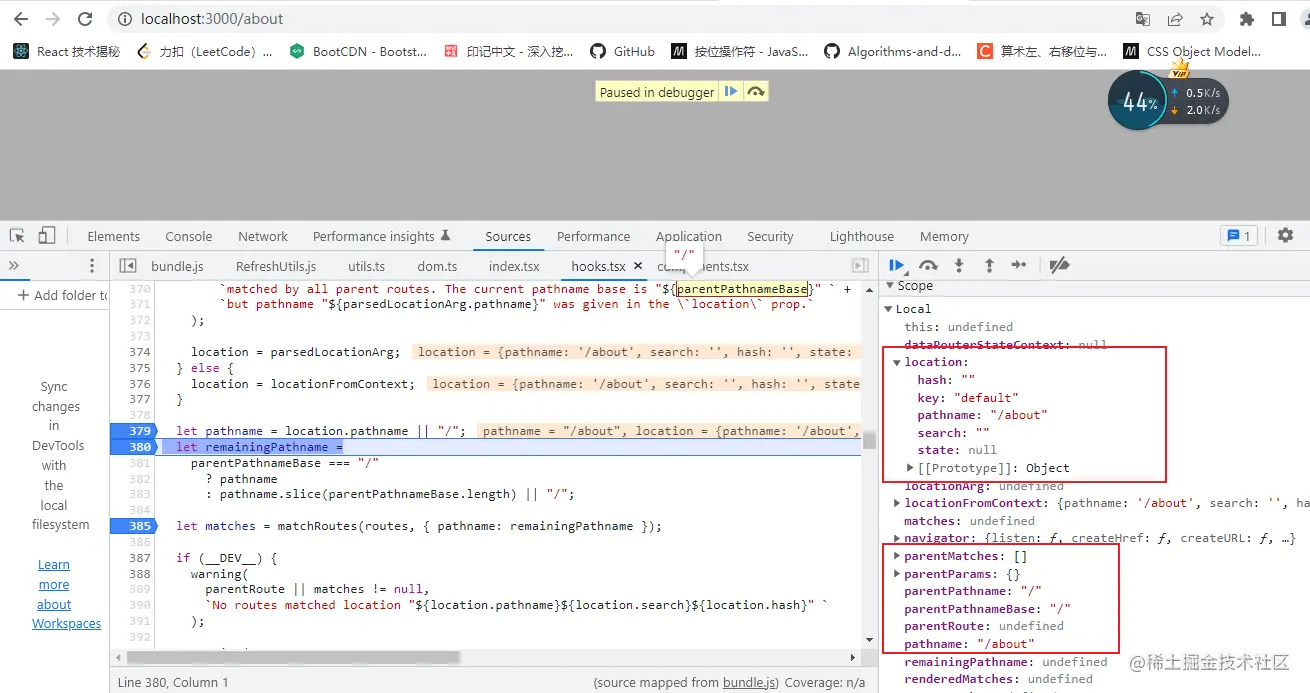Open the Network panel

[262, 236]
